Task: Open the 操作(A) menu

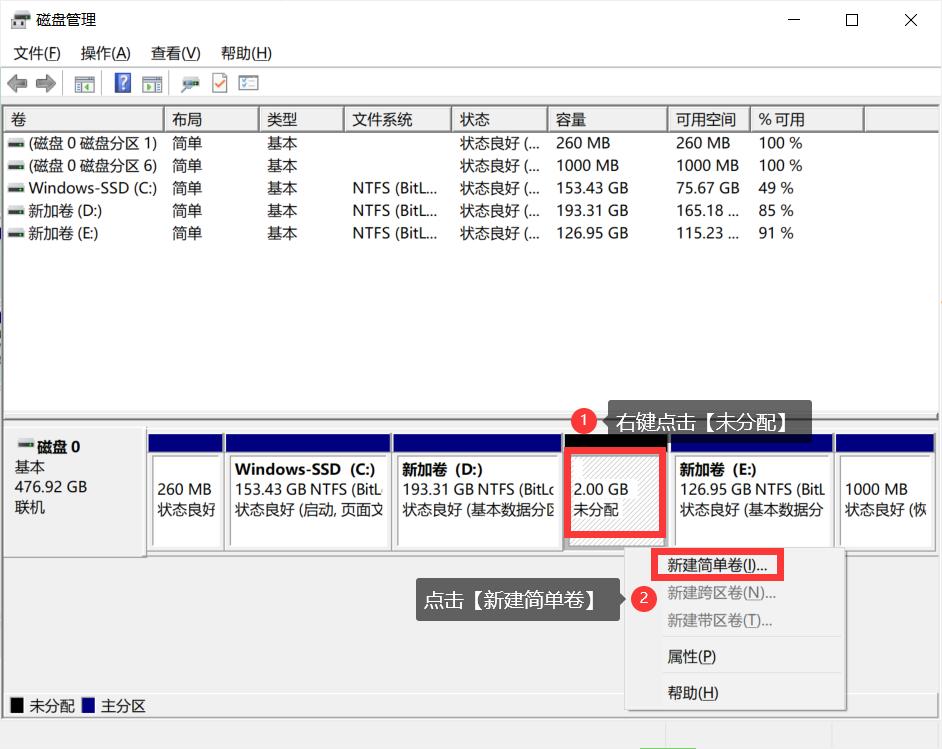Action: point(104,53)
